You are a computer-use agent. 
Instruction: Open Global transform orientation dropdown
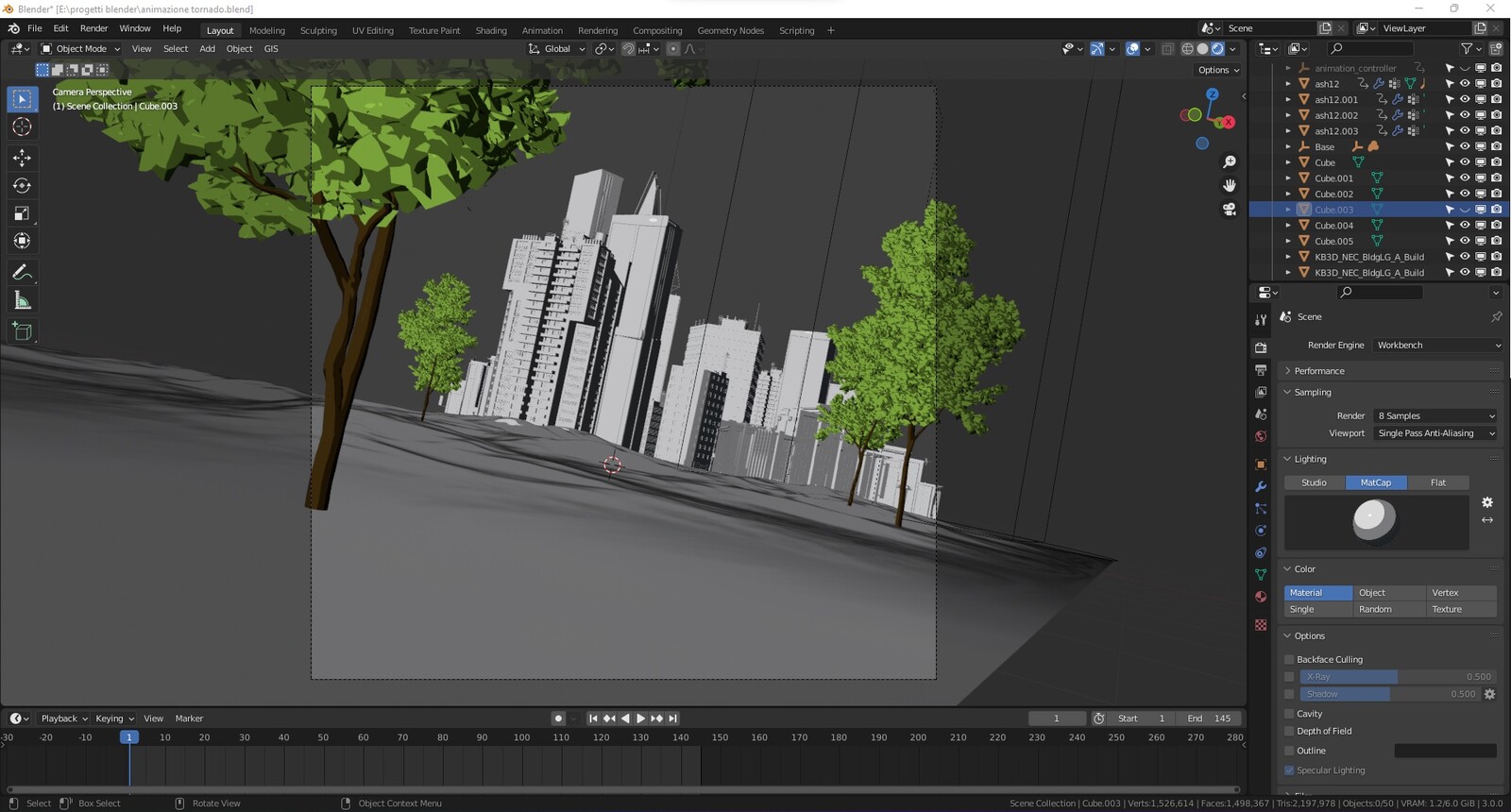click(557, 49)
